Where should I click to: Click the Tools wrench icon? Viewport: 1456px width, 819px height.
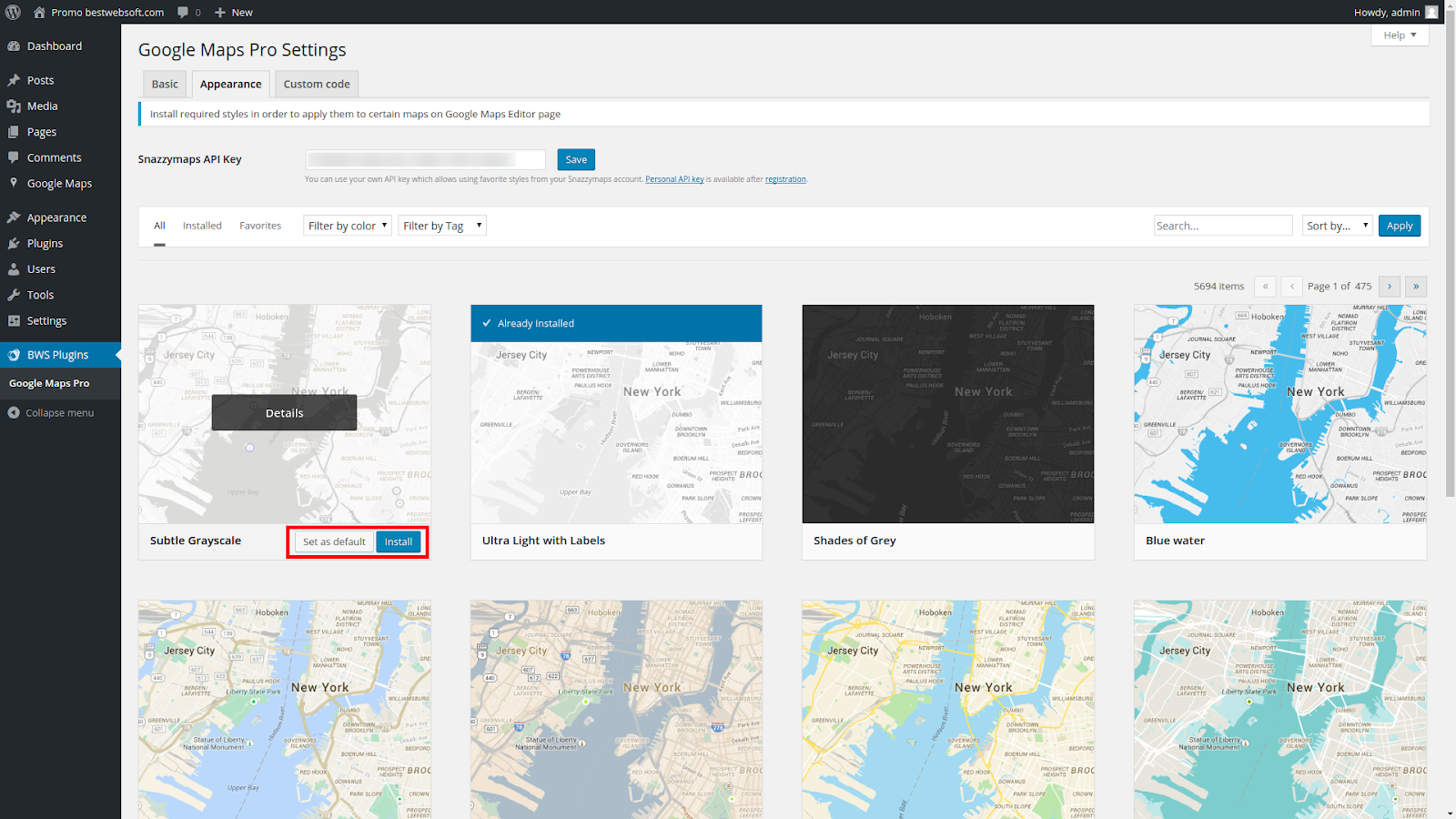point(14,295)
